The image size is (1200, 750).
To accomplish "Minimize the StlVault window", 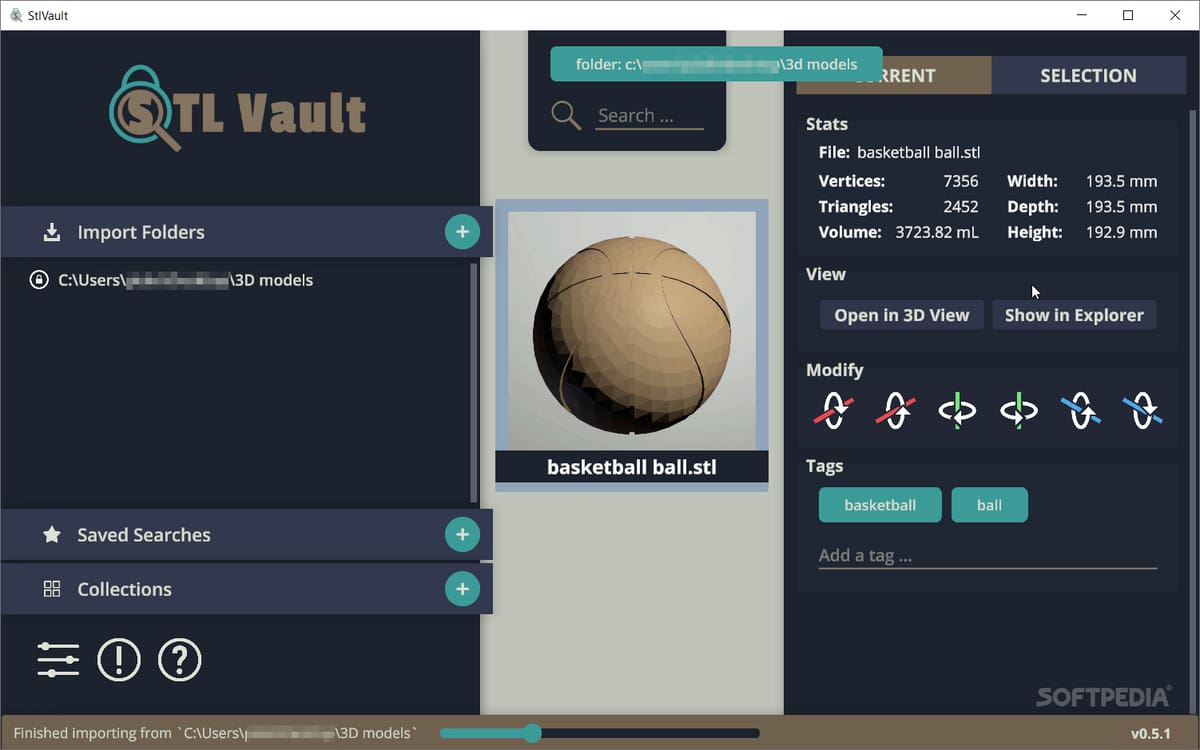I will (1082, 15).
